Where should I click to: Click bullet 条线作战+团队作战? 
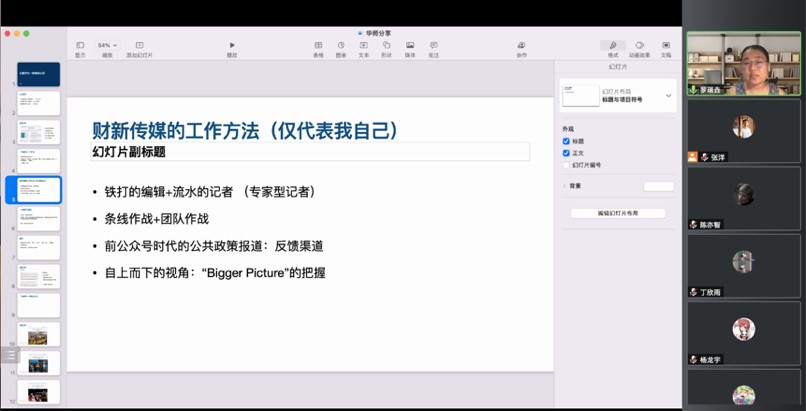pyautogui.click(x=156, y=219)
